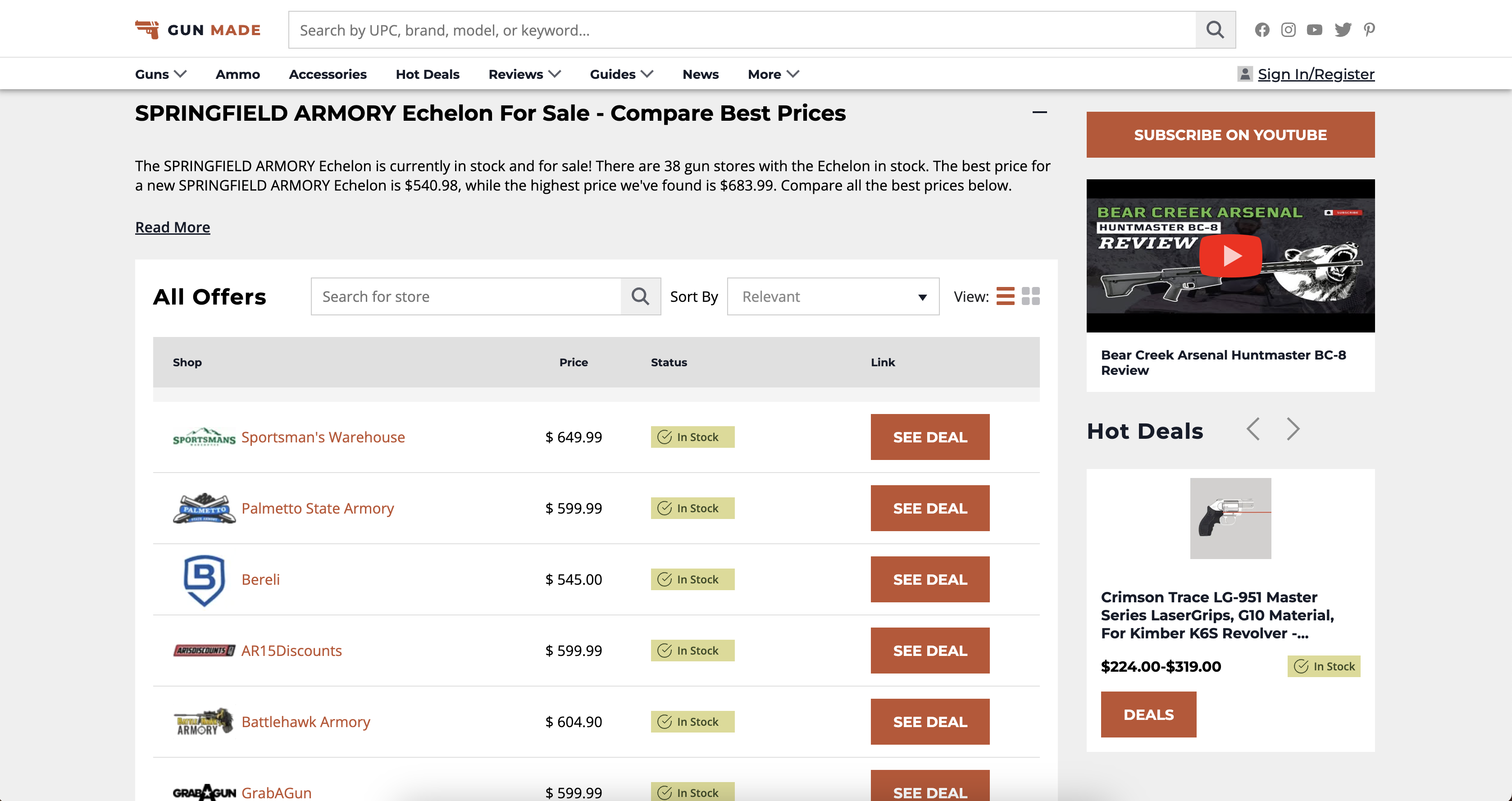
Task: Click See Deal for Battlehawk Armory
Action: [x=930, y=722]
